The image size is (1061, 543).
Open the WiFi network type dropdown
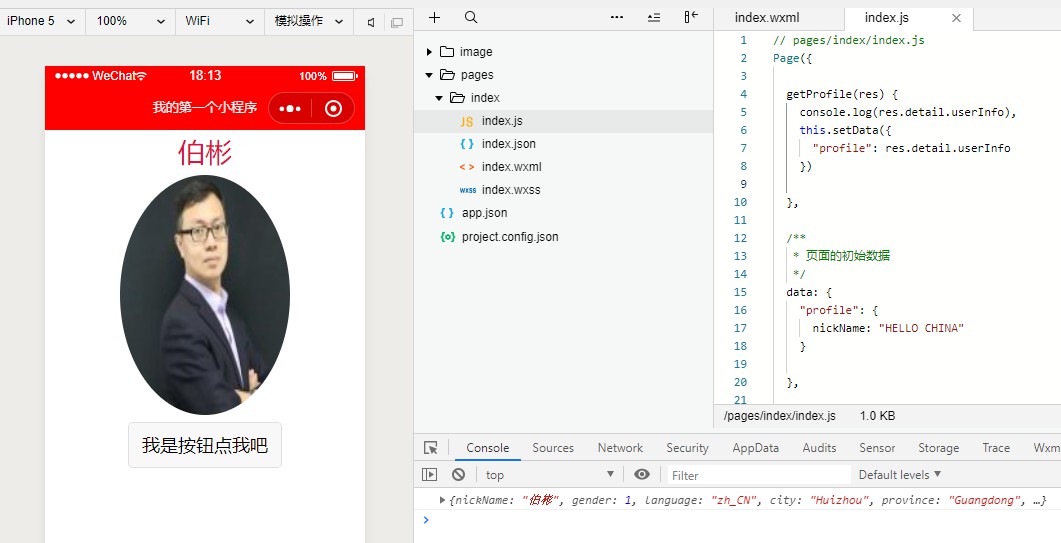click(x=220, y=21)
